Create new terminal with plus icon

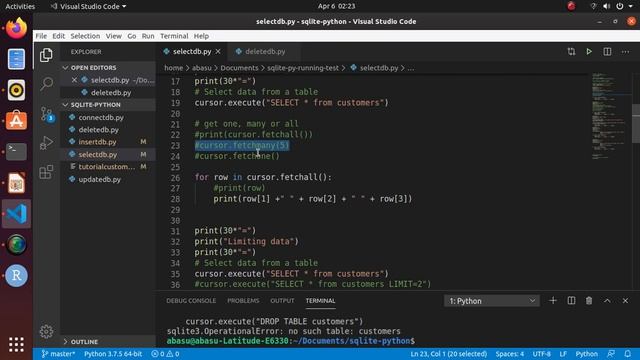553,301
